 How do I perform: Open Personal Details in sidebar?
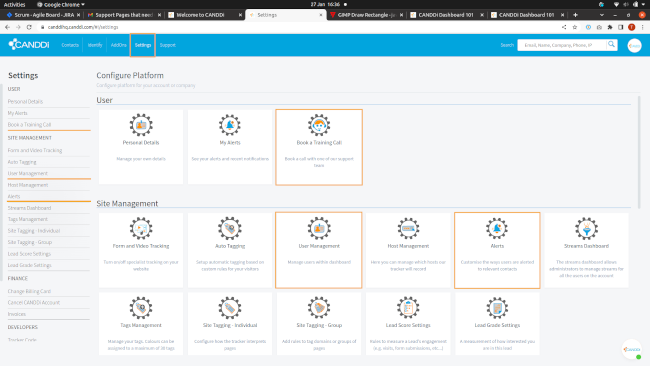click(x=25, y=102)
